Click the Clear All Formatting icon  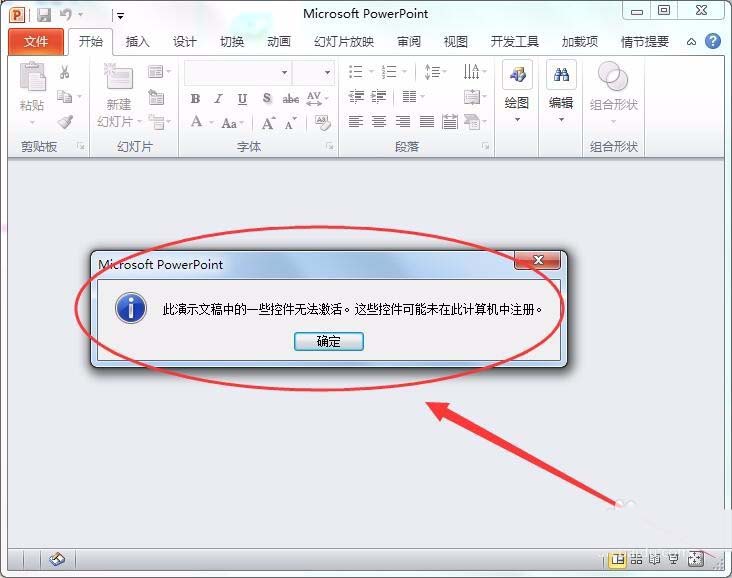322,122
